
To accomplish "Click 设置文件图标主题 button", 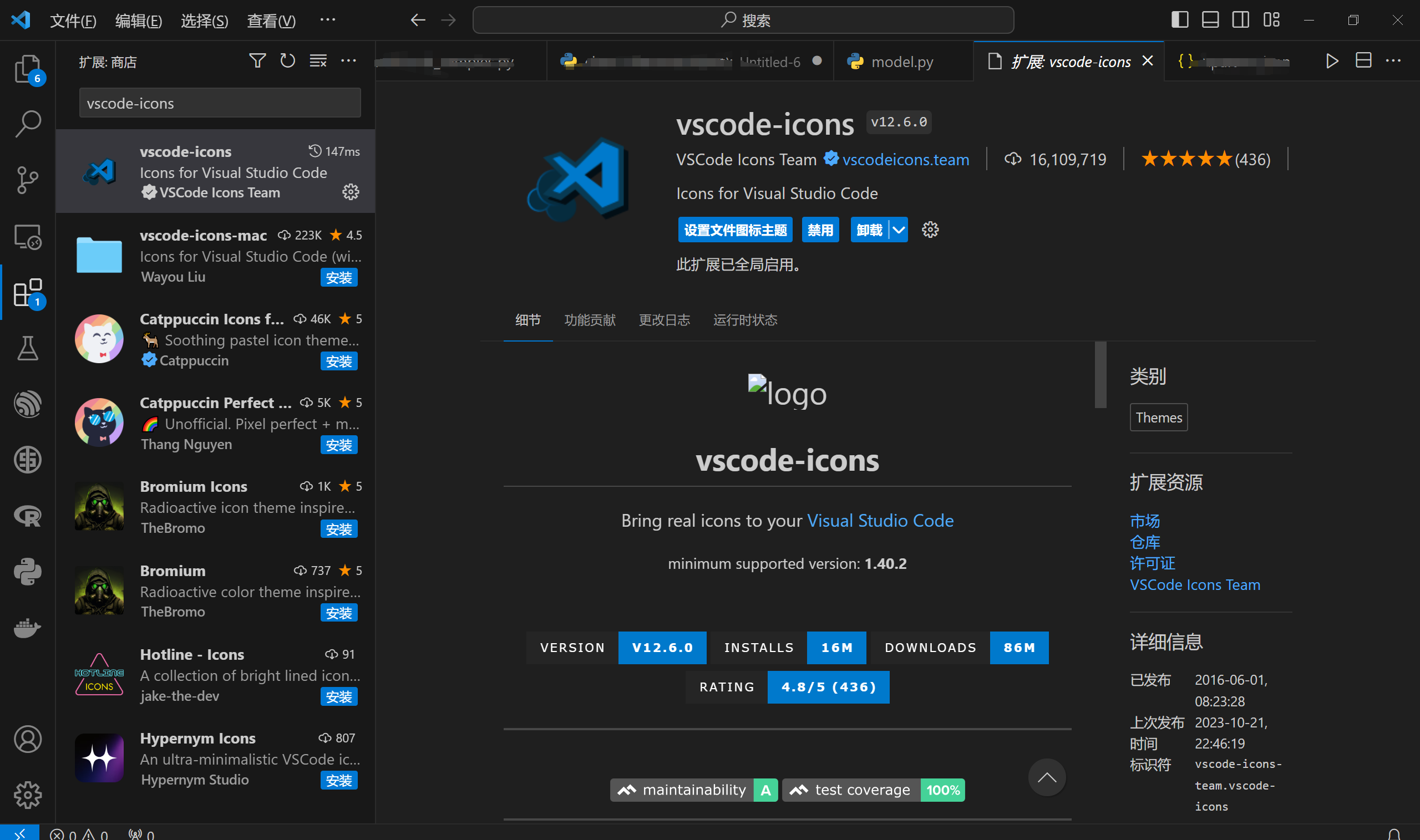I will point(736,230).
